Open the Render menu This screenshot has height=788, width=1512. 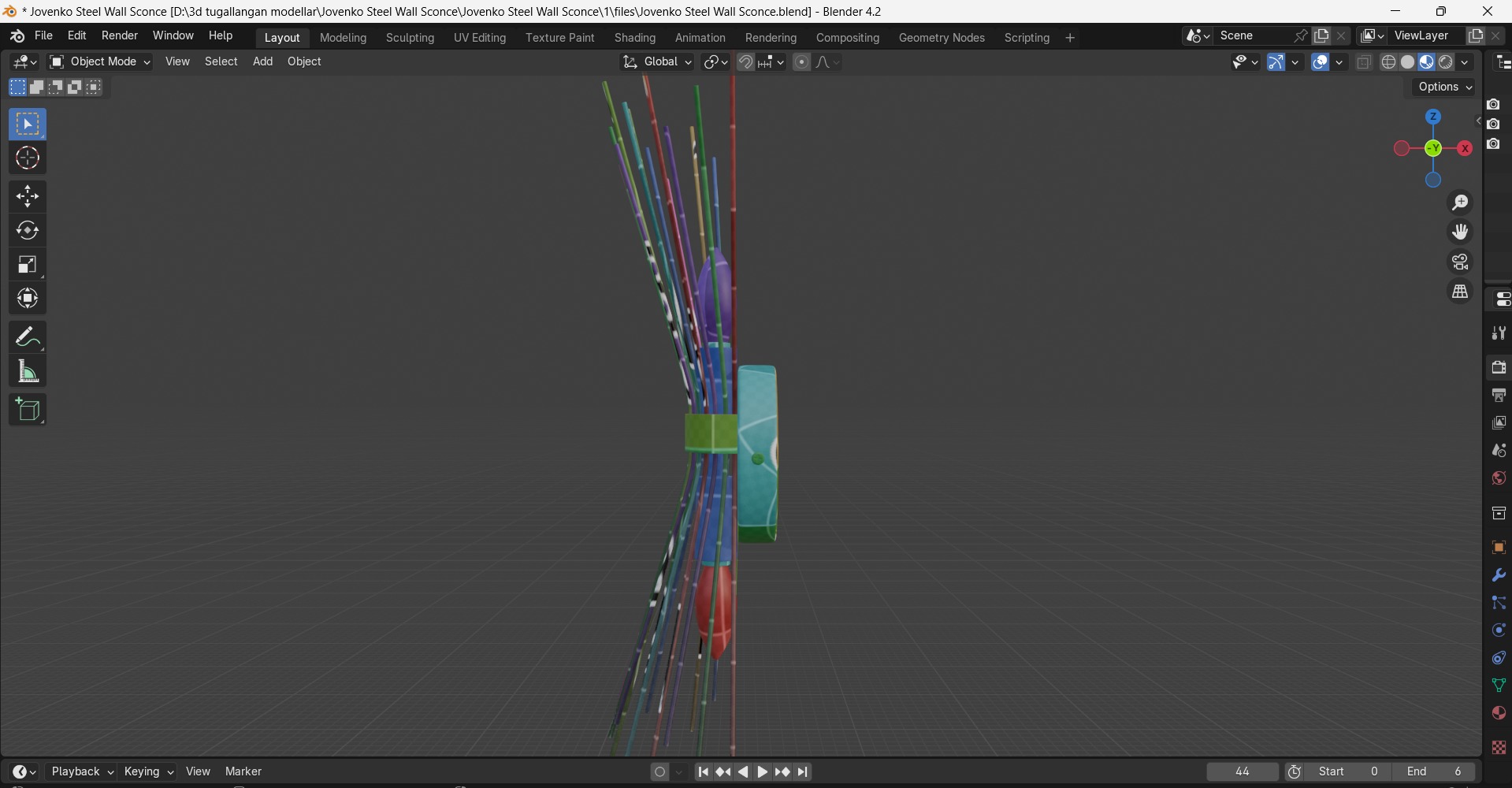120,36
